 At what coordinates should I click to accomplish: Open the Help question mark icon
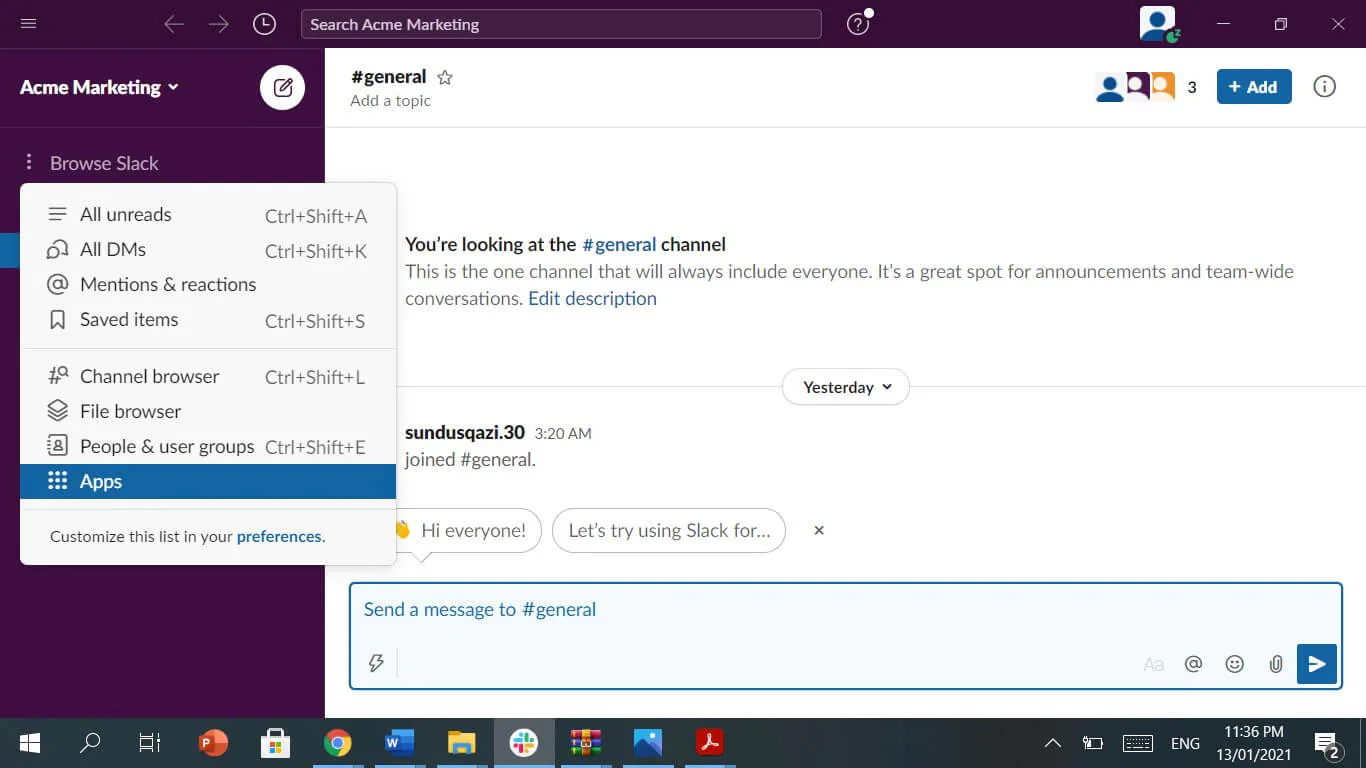(x=858, y=24)
